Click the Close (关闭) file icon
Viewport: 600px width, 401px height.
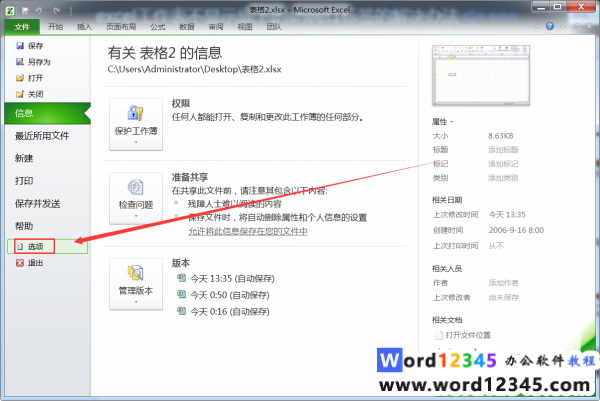(20, 94)
